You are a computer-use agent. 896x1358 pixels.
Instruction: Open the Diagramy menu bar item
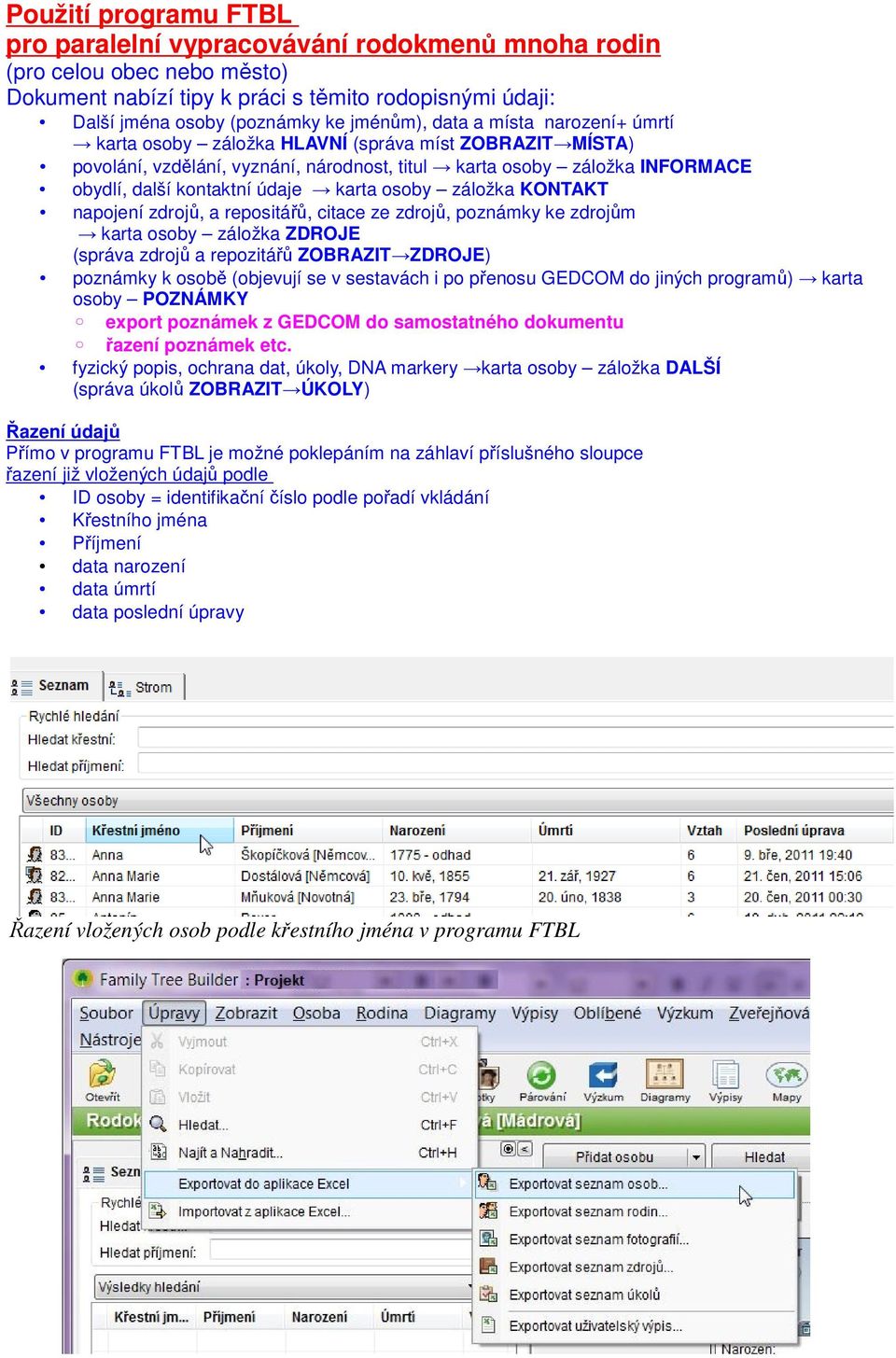(460, 1013)
